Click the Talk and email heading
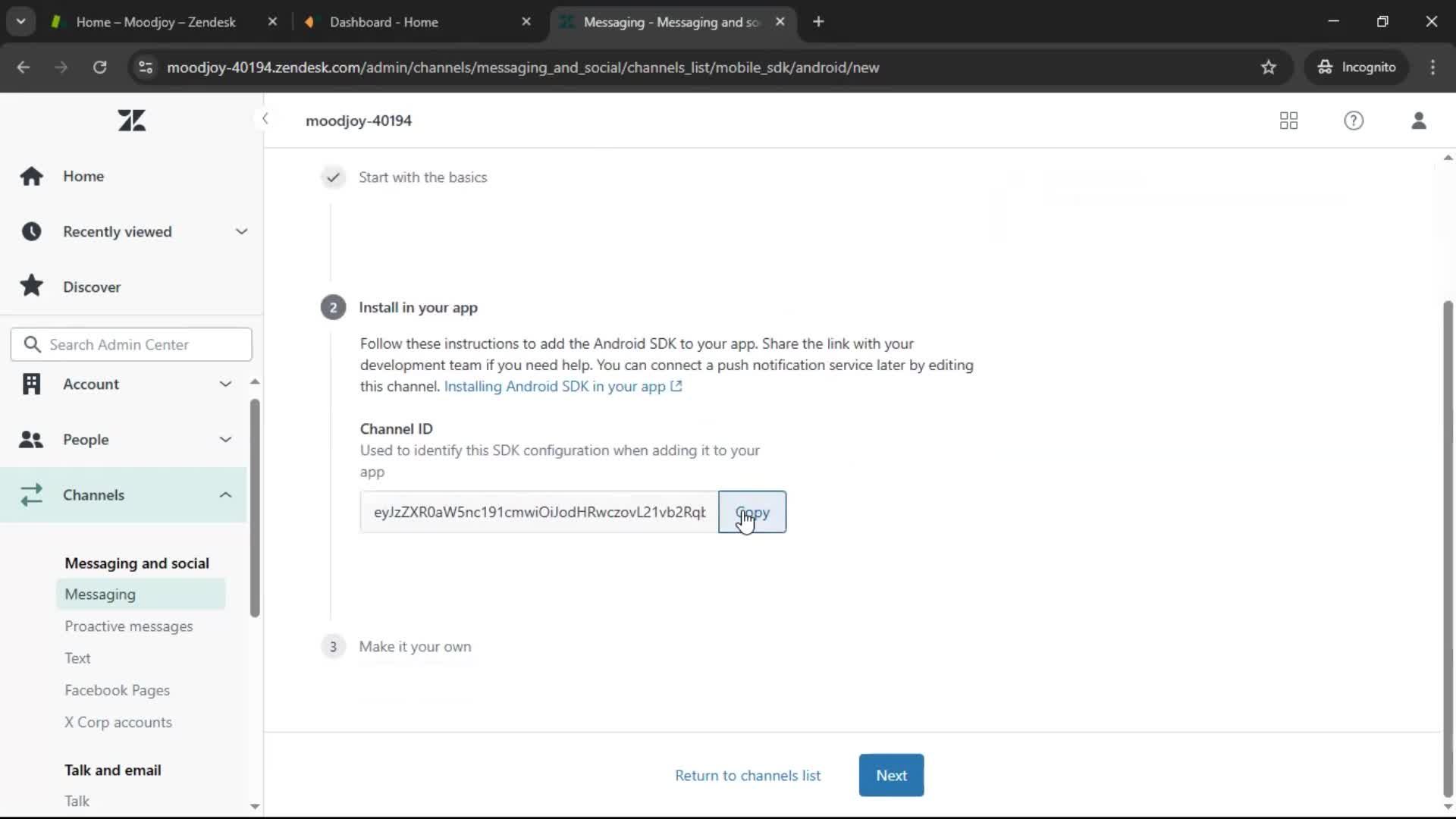Viewport: 1456px width, 819px height. pyautogui.click(x=113, y=770)
